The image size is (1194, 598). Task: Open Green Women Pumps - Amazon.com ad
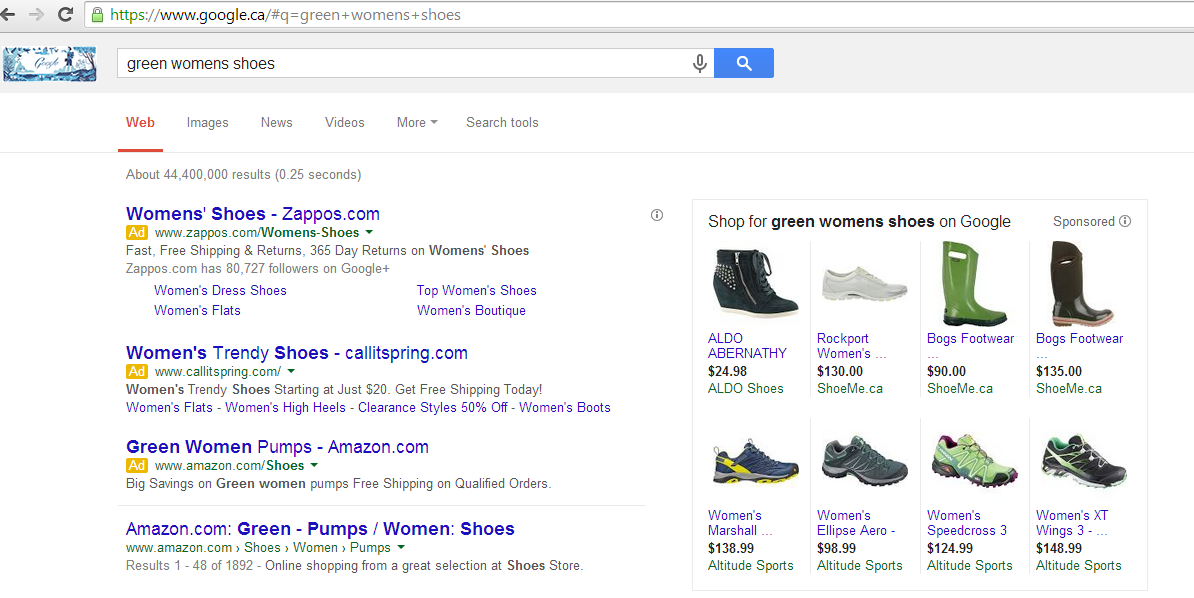click(x=277, y=447)
